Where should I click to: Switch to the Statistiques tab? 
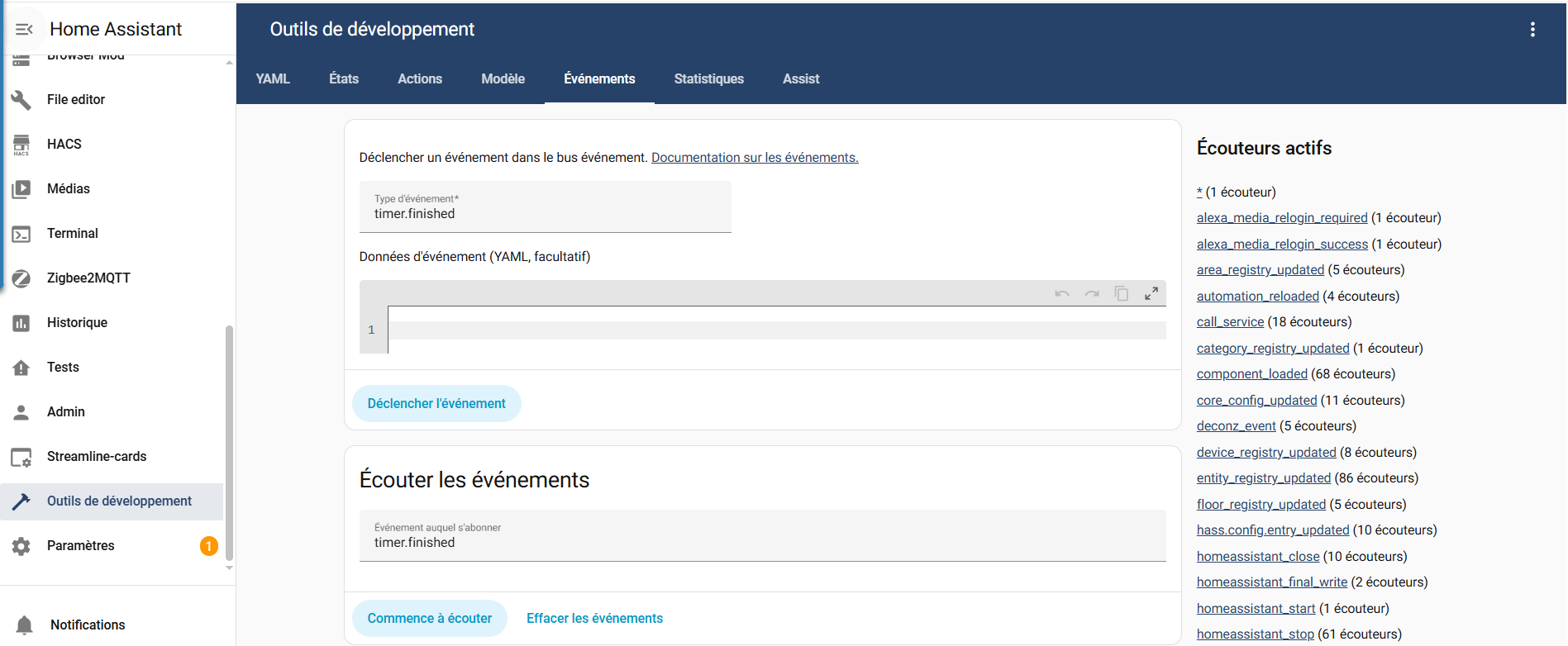click(708, 78)
